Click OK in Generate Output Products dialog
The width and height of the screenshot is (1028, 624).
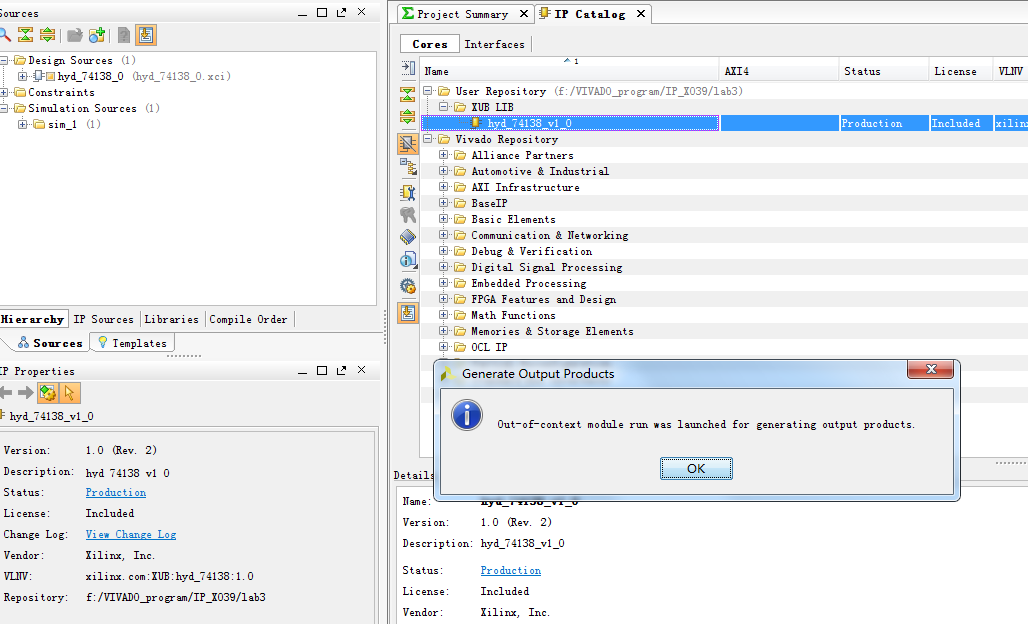click(x=696, y=468)
